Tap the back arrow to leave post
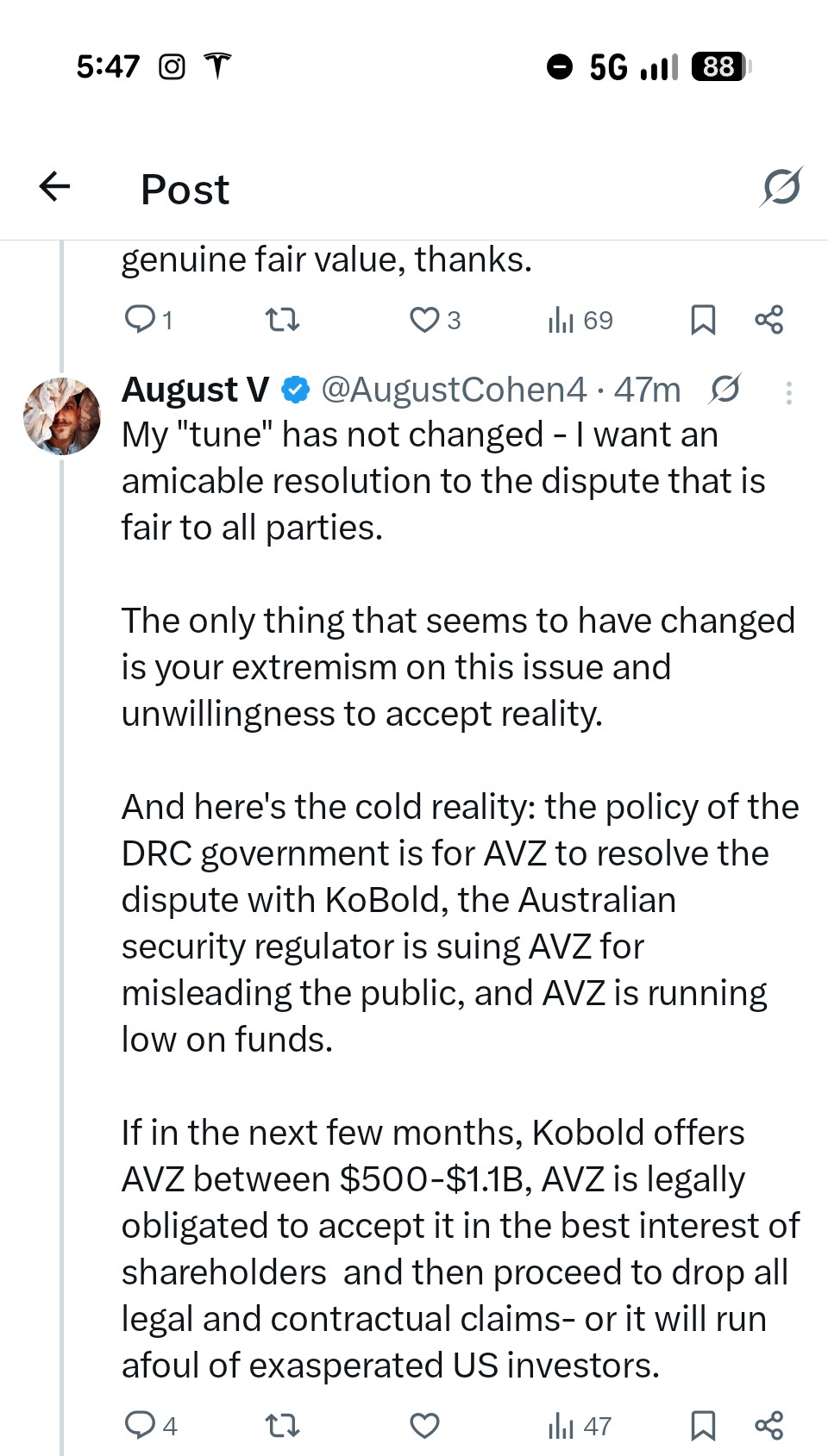Screen dimensions: 828x1456 click(54, 186)
